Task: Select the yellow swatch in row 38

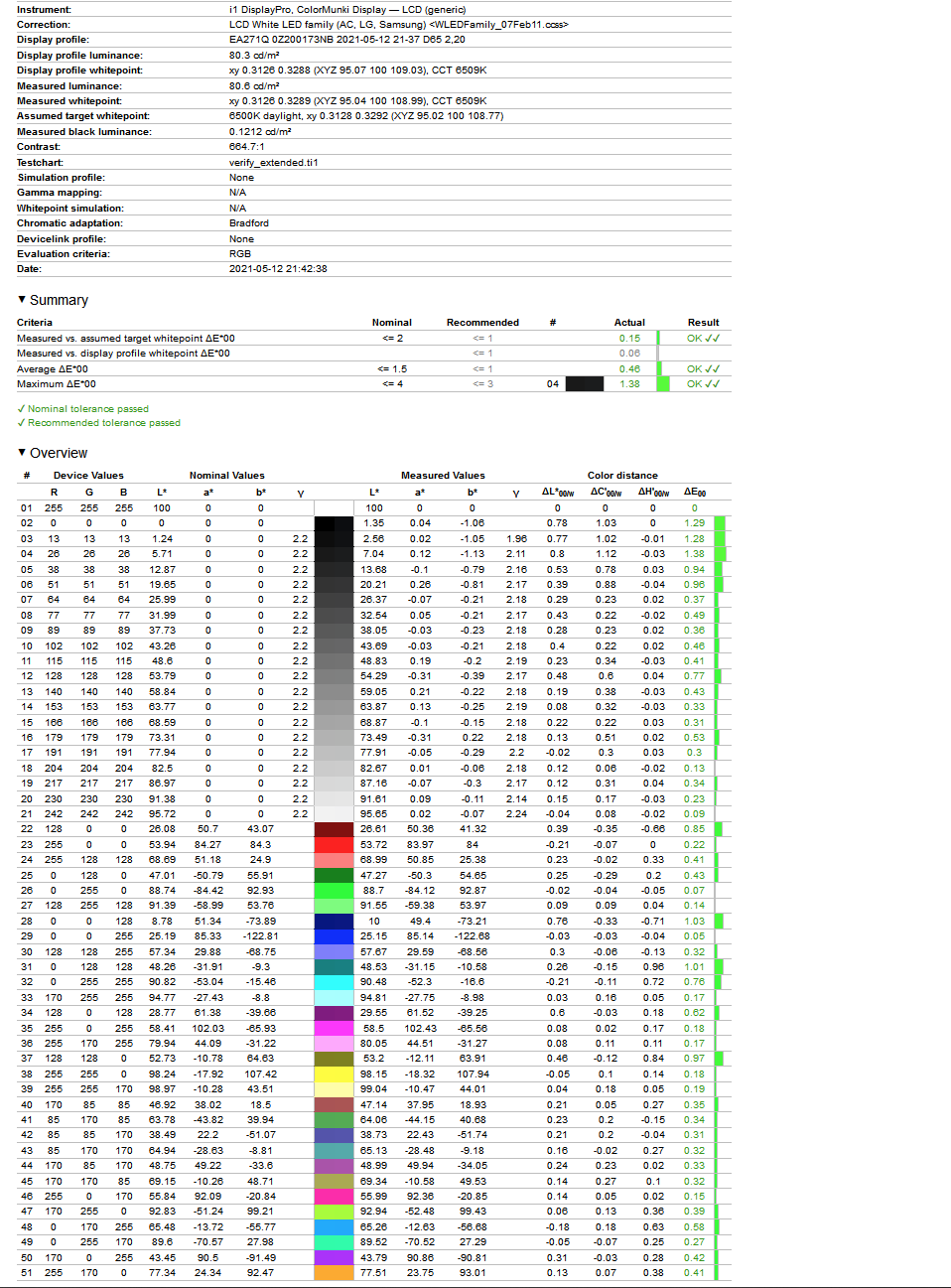Action: pyautogui.click(x=334, y=1074)
